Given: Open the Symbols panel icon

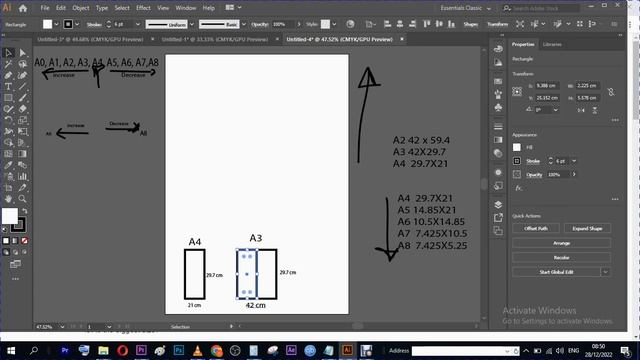Looking at the screenshot, I should coord(498,107).
